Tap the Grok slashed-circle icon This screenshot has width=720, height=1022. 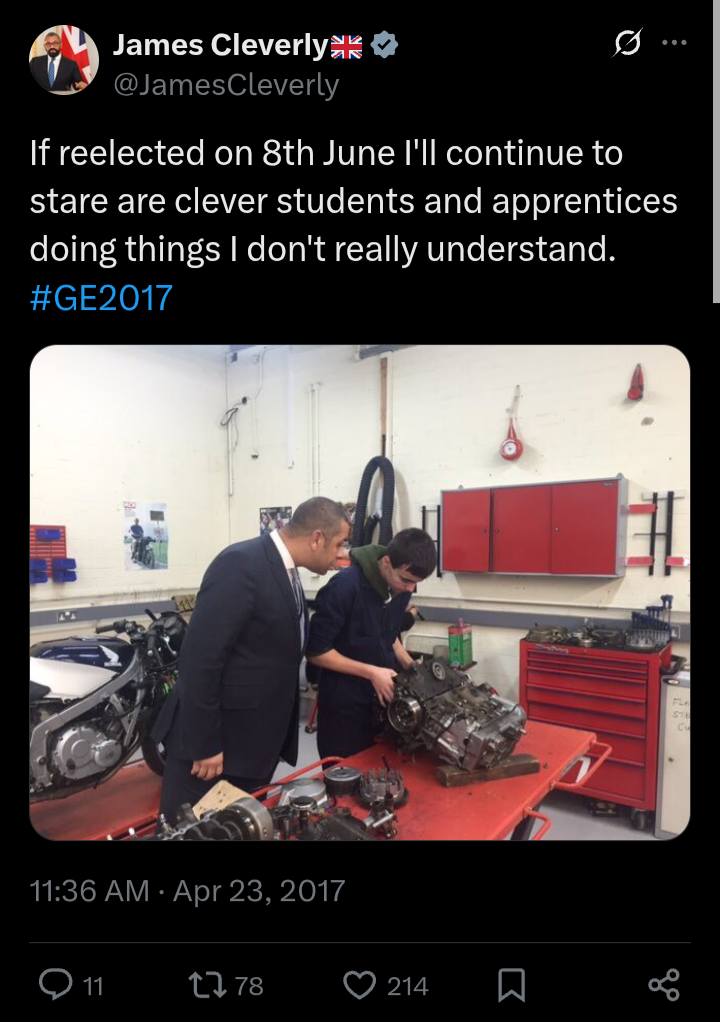pyautogui.click(x=627, y=43)
